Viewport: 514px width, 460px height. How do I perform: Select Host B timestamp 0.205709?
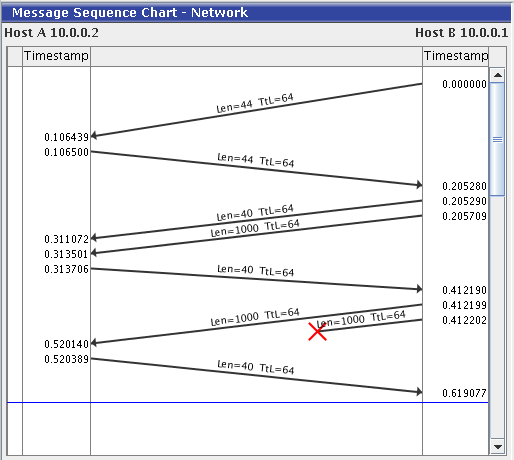tap(464, 216)
